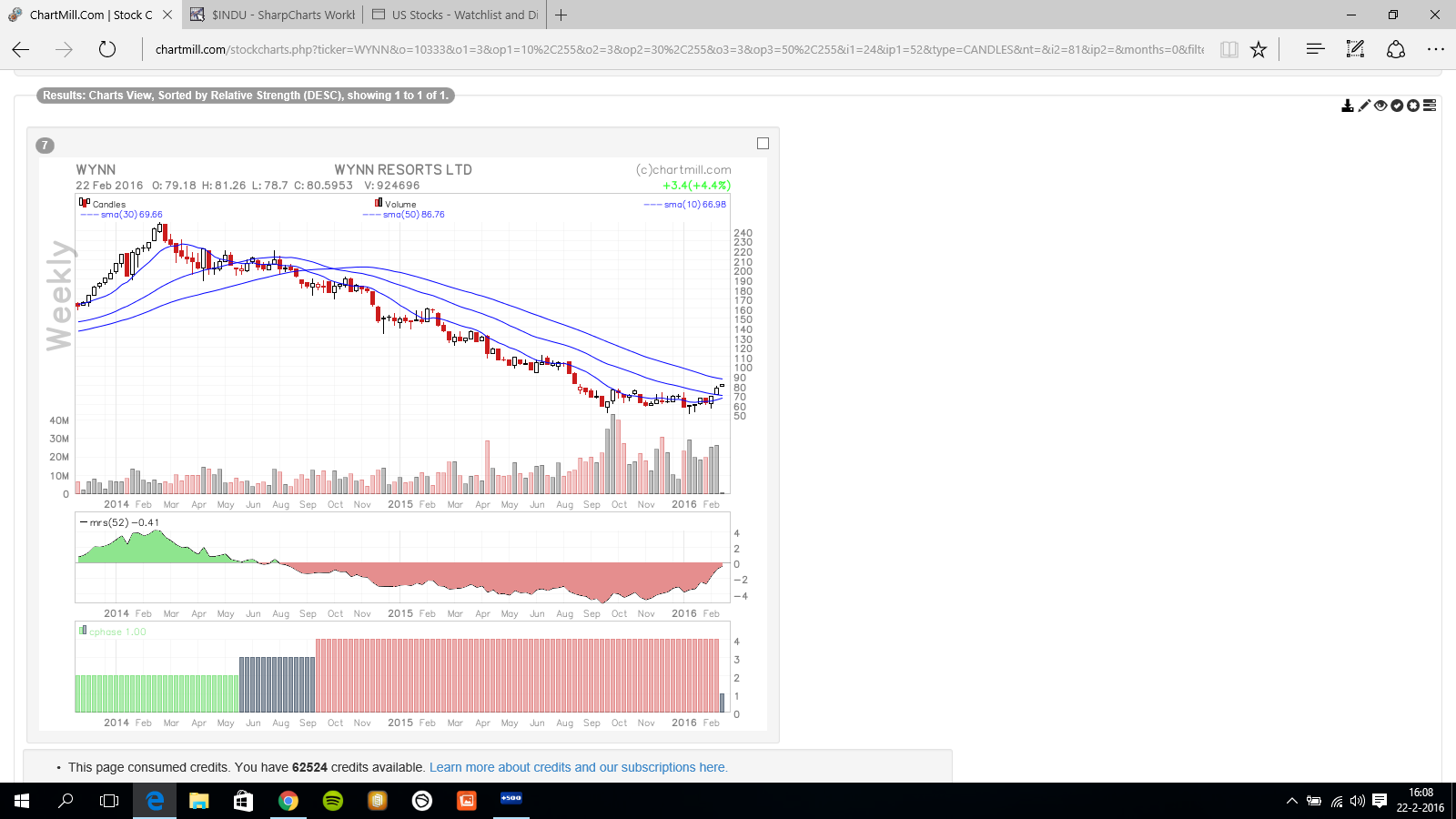Open Edge More actions ellipsis menu
Viewport: 1456px width, 819px height.
(x=1435, y=50)
